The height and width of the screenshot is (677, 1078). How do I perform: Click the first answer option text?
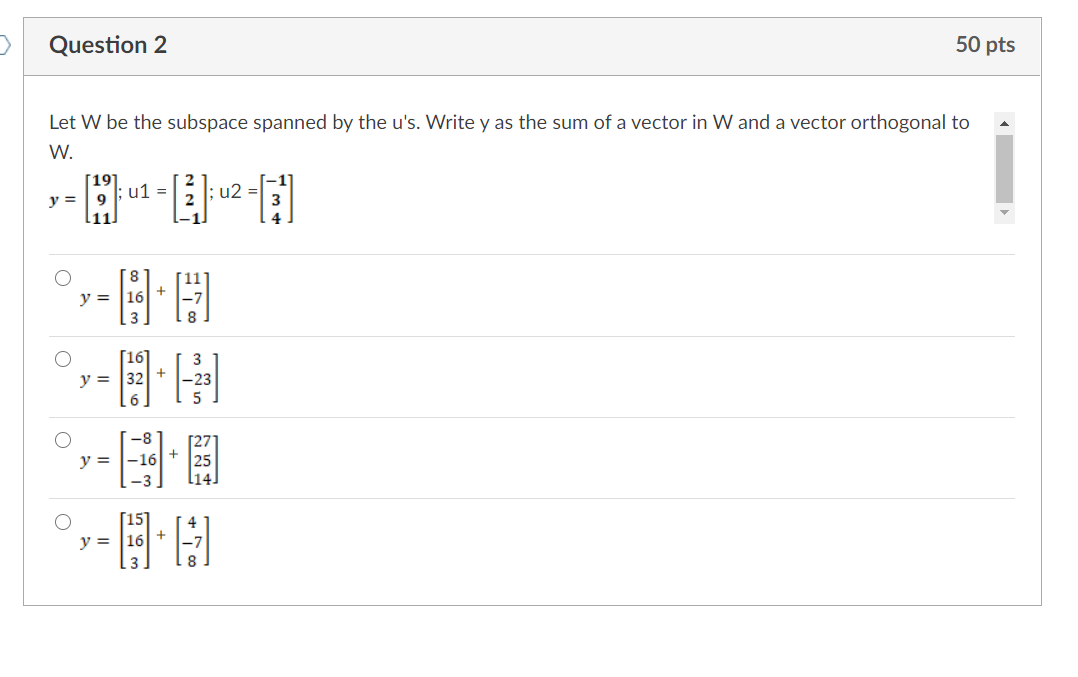(x=145, y=297)
